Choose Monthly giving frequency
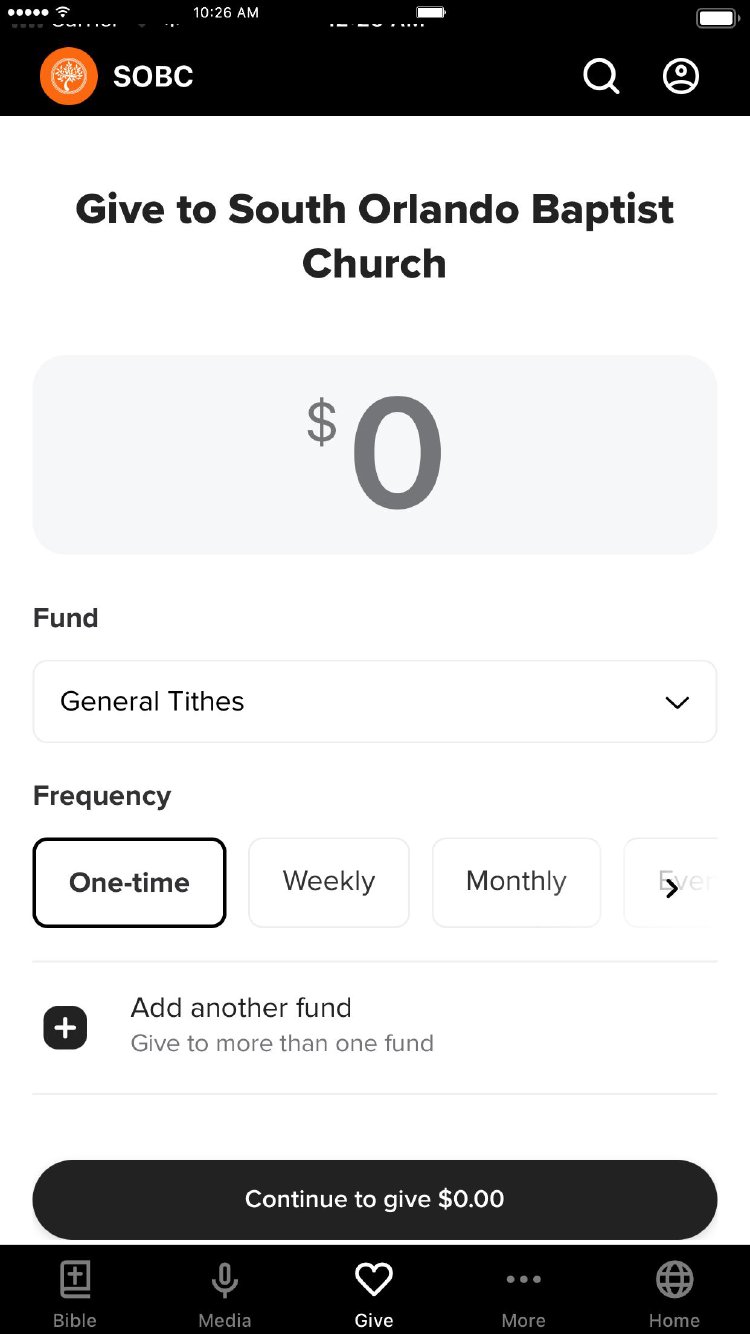 point(516,882)
